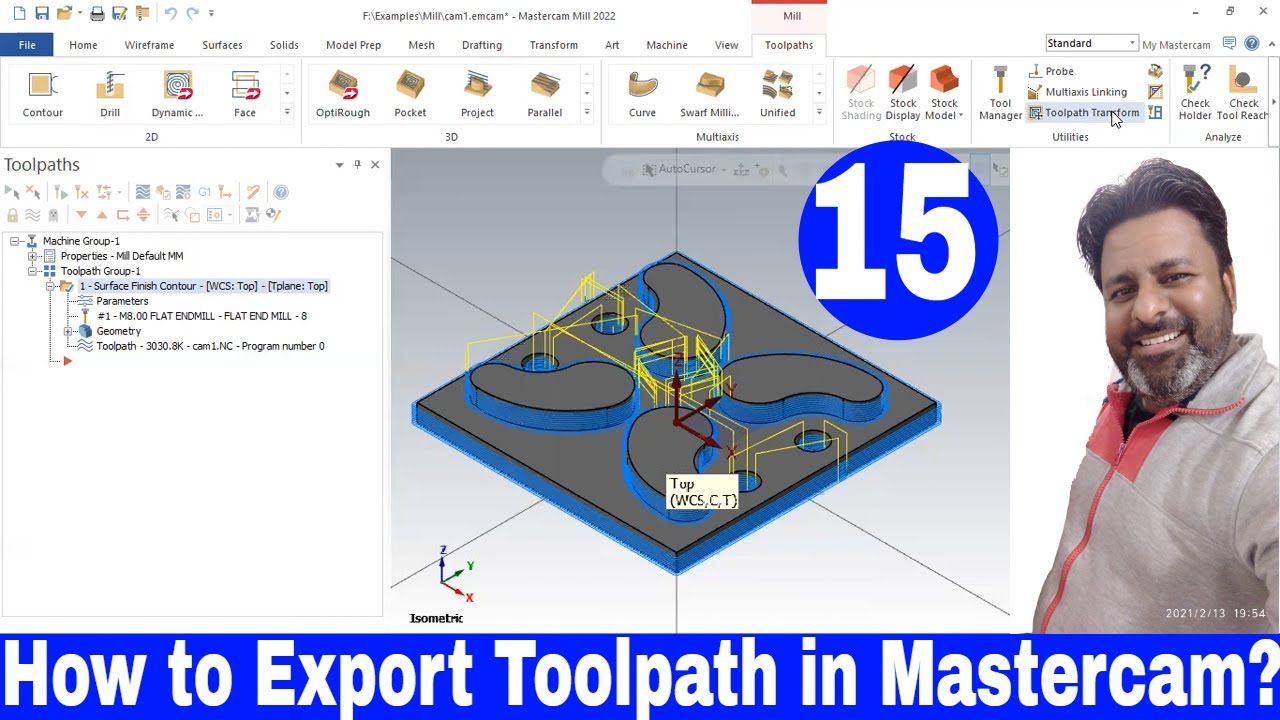Click the My Mastercam link
1280x720 pixels.
(x=1176, y=45)
